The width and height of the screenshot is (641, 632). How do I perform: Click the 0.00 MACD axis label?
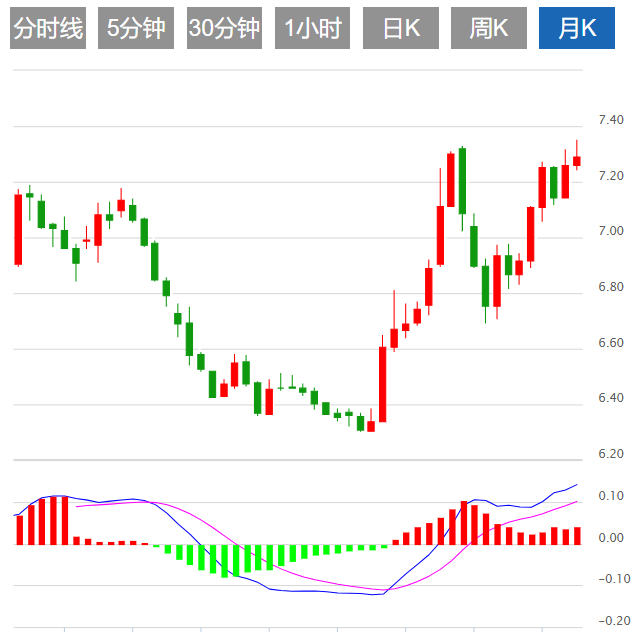point(610,538)
